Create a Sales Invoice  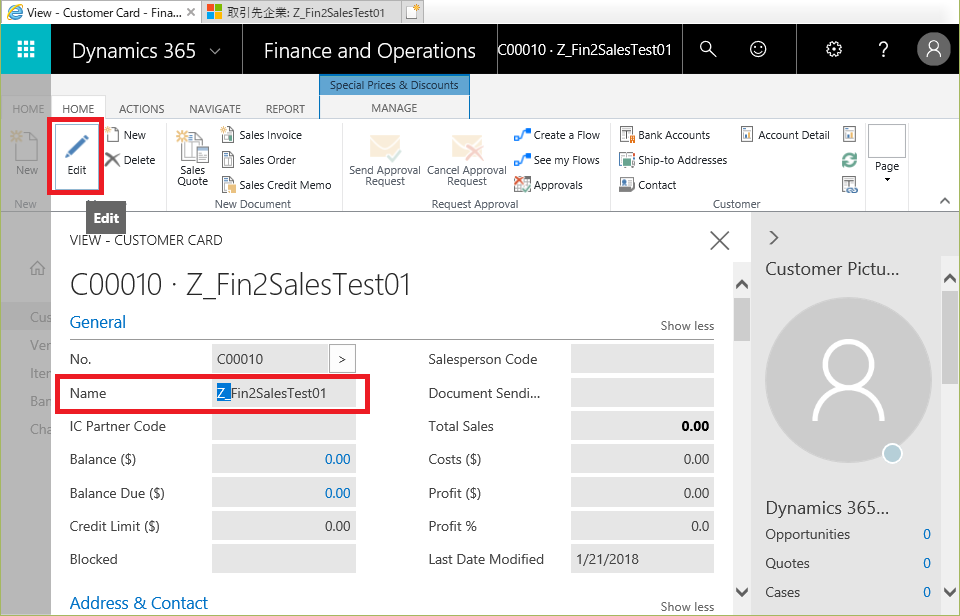coord(261,135)
